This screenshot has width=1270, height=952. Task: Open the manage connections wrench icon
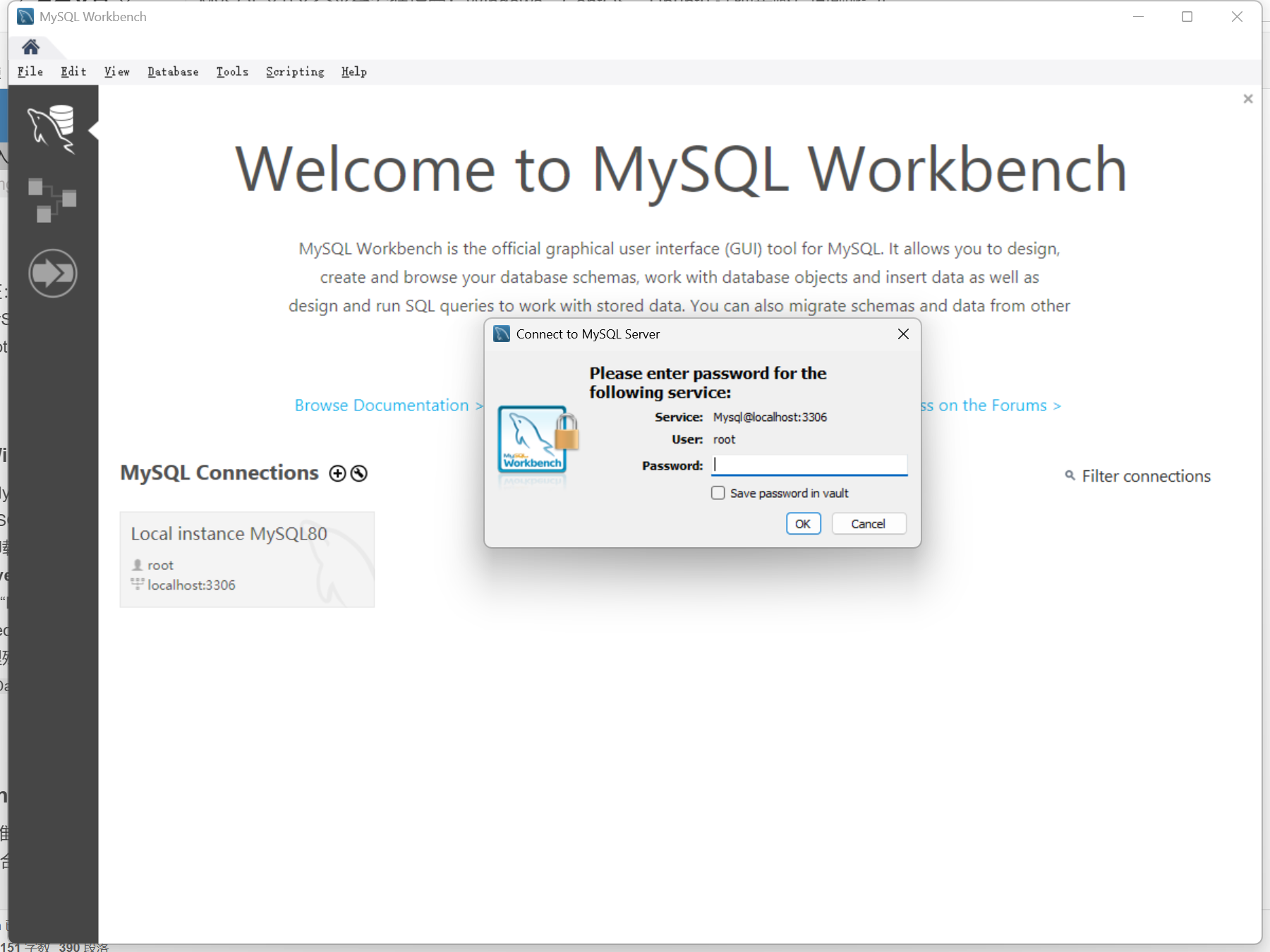[x=359, y=474]
